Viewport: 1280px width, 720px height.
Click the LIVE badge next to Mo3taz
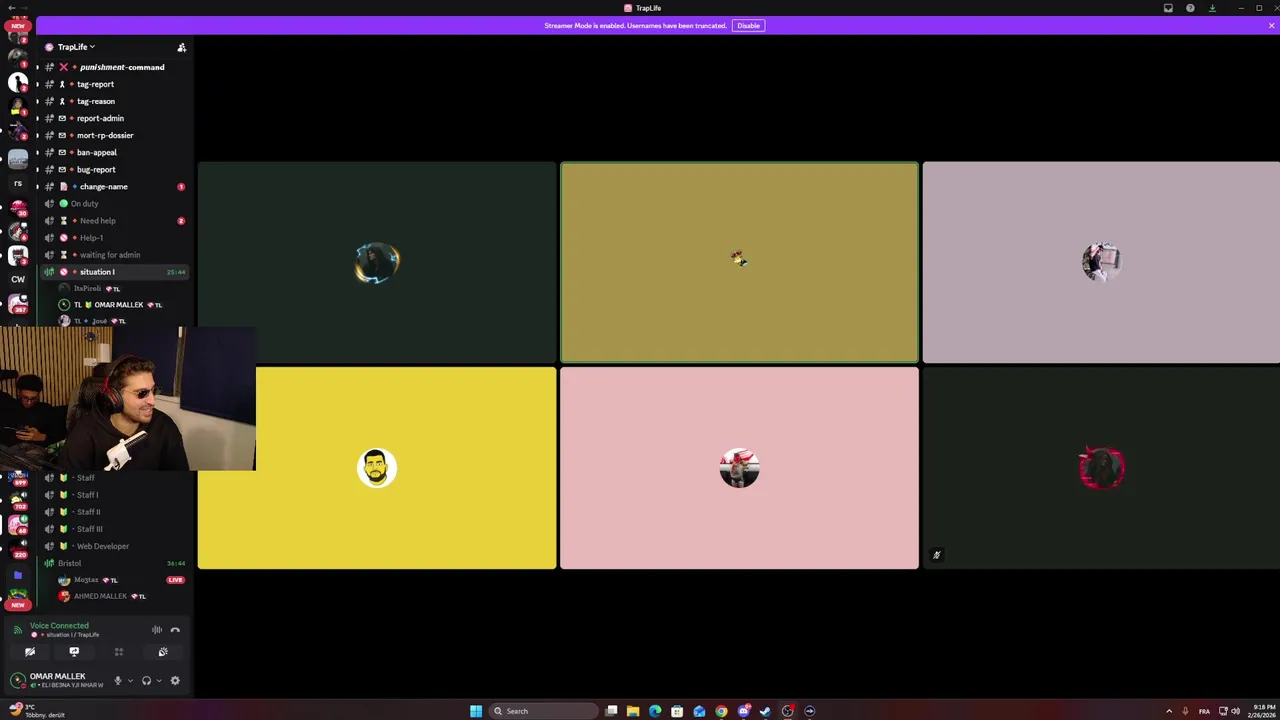point(175,580)
